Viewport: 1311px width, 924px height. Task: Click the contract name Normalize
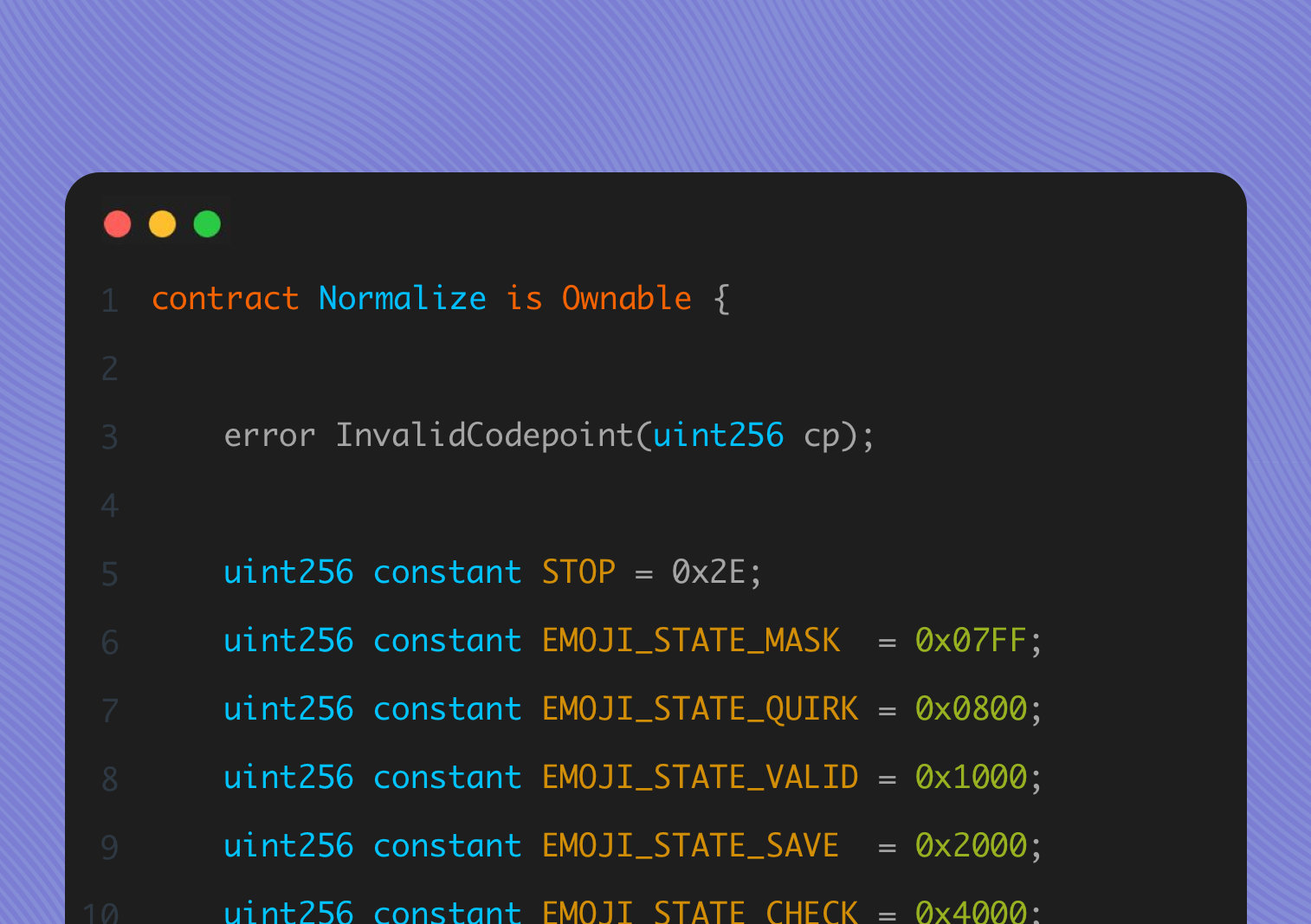pos(403,299)
